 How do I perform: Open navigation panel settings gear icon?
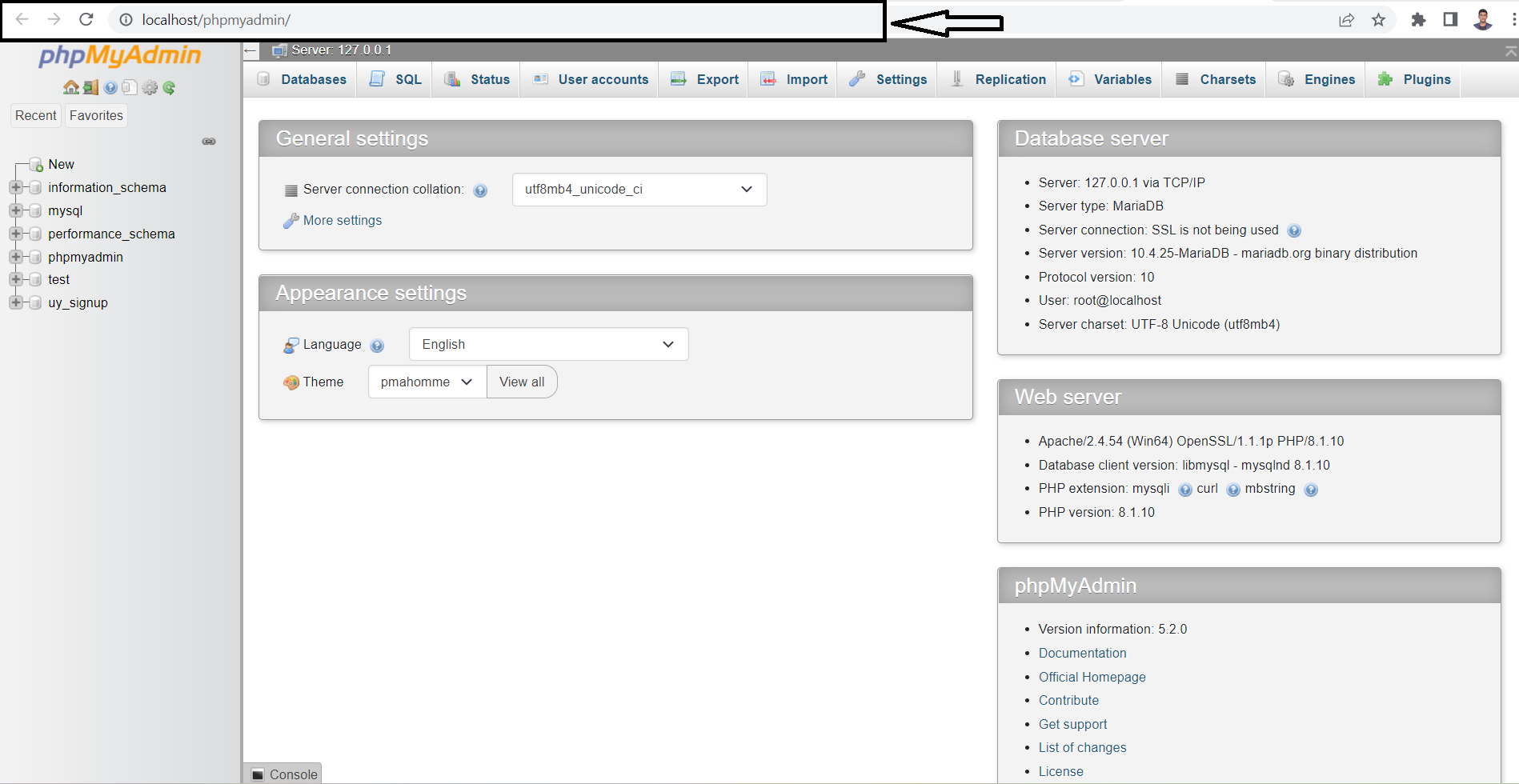150,87
